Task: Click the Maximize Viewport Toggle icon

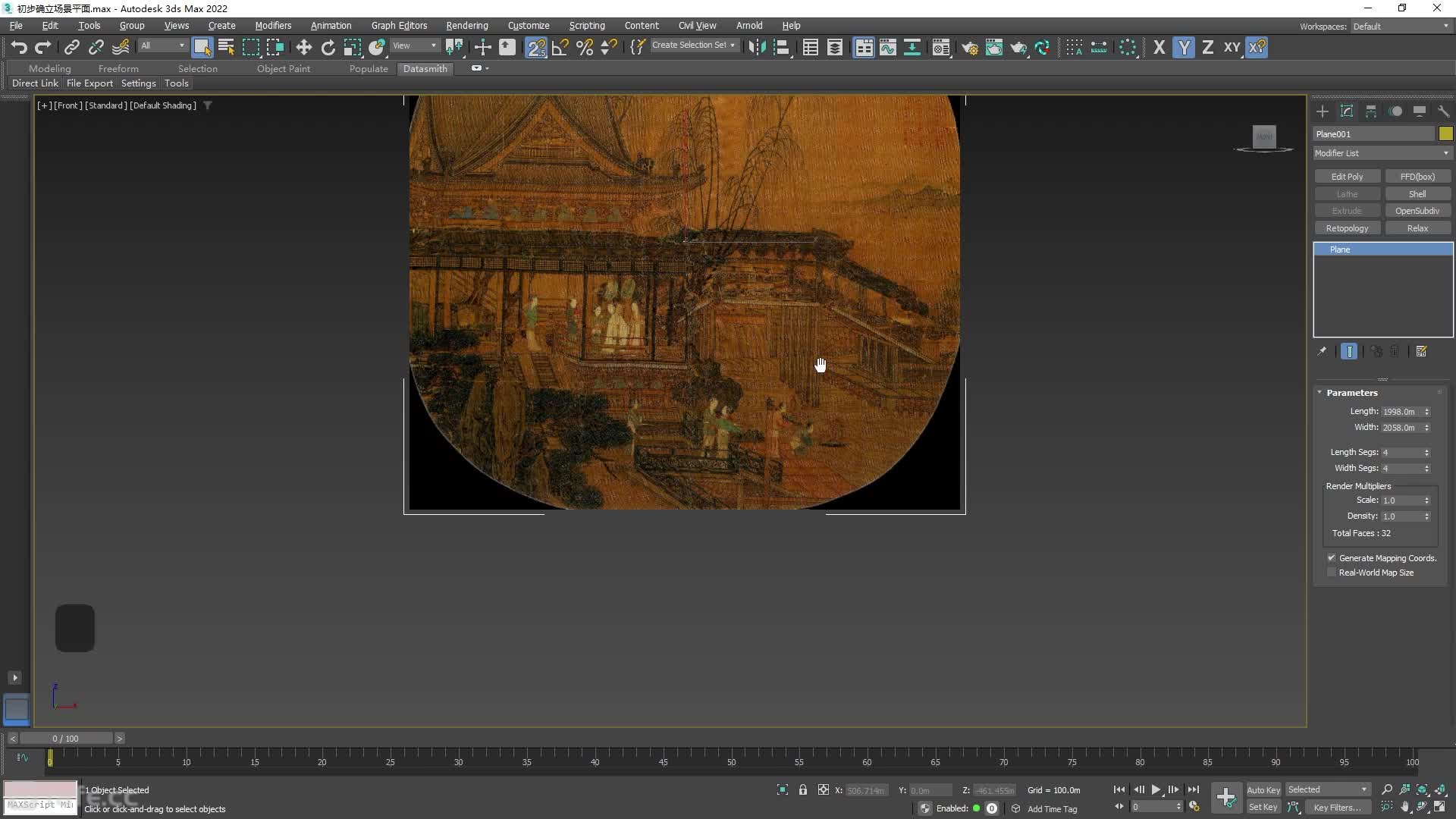Action: [1440, 807]
